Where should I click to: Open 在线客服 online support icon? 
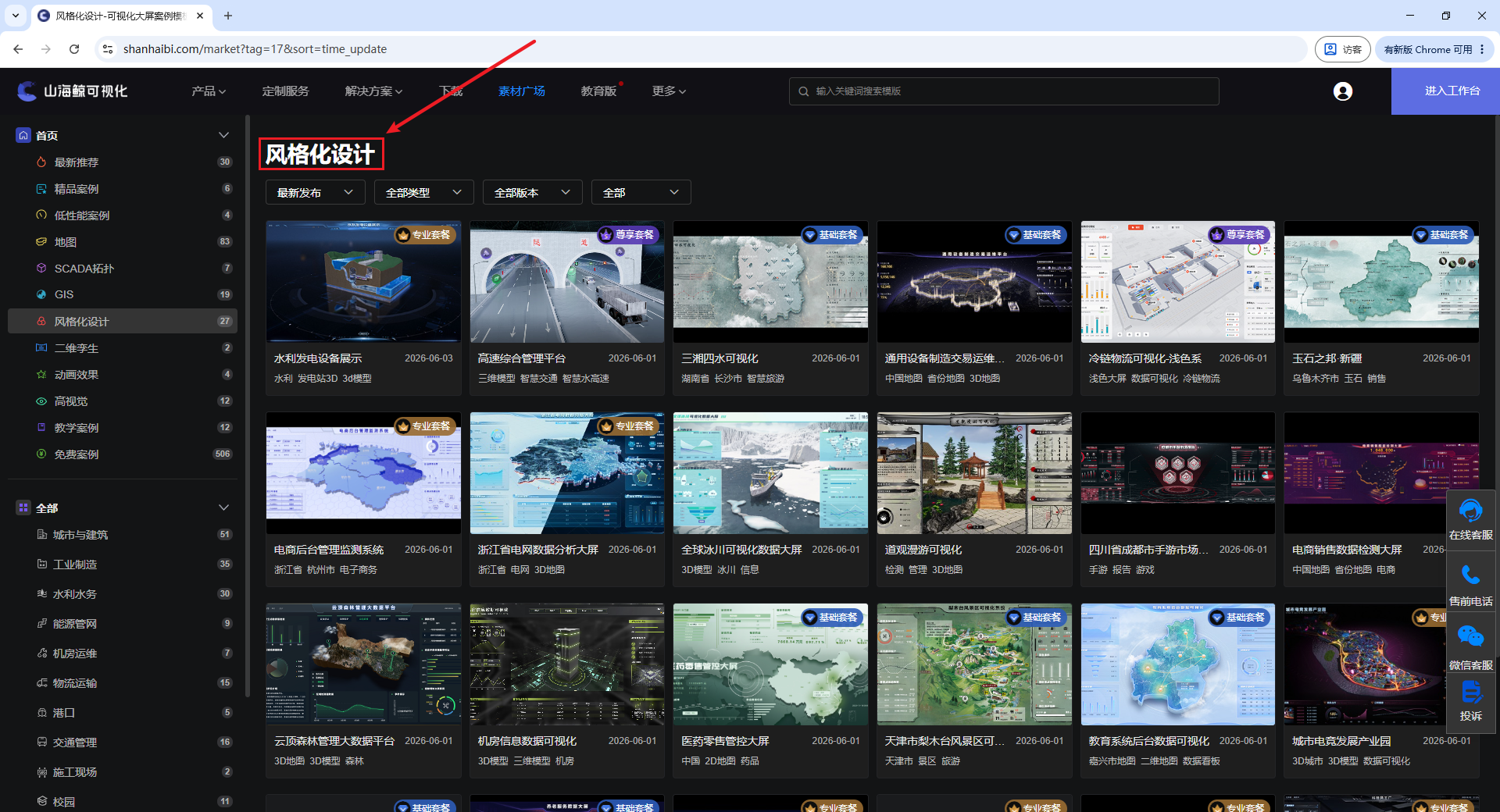point(1470,511)
